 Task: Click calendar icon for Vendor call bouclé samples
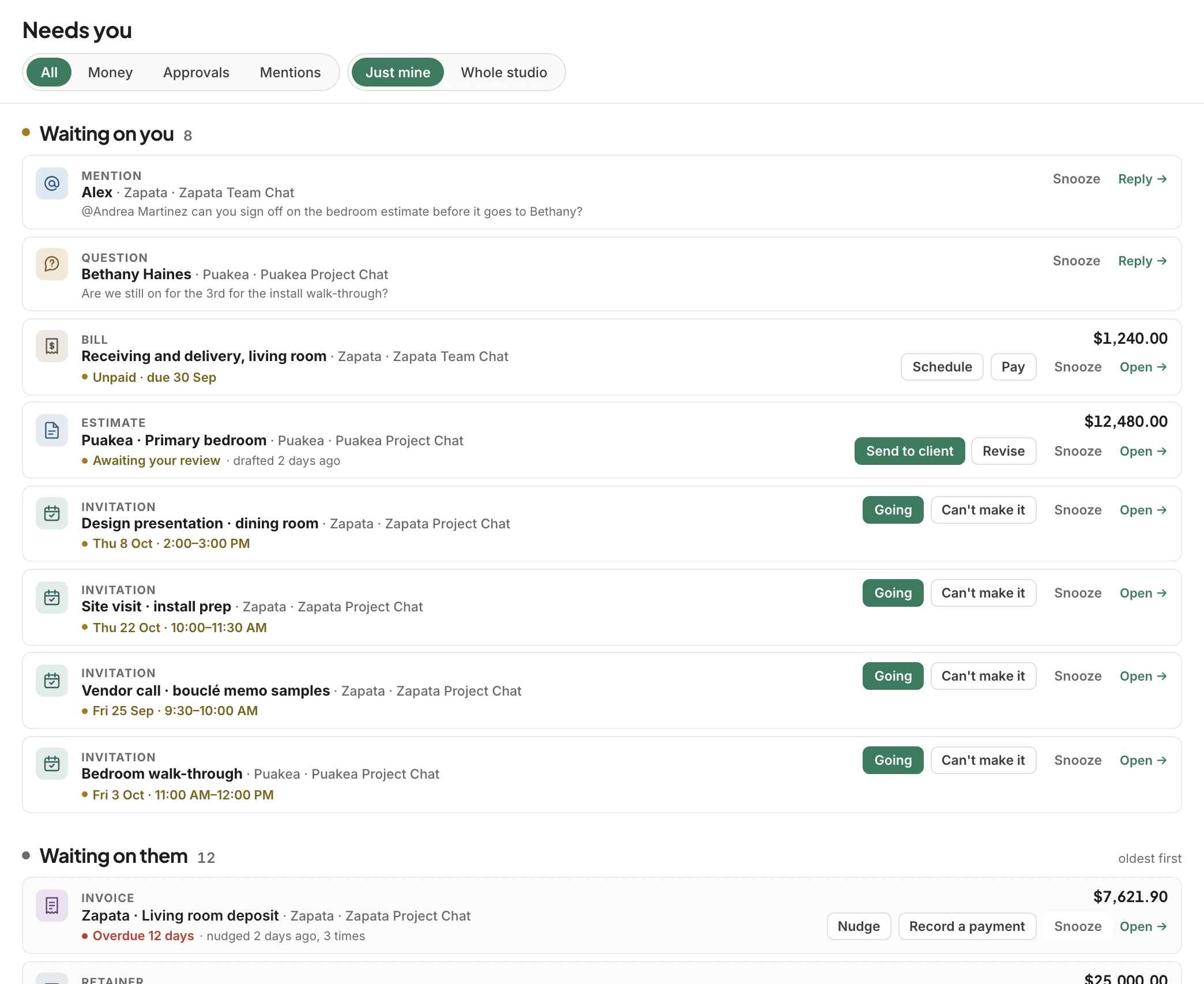pyautogui.click(x=52, y=681)
